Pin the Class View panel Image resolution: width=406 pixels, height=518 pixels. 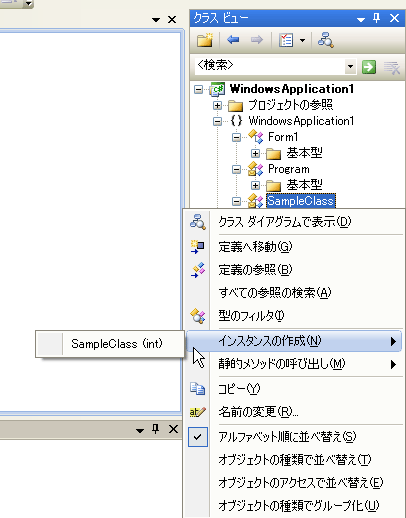click(377, 18)
